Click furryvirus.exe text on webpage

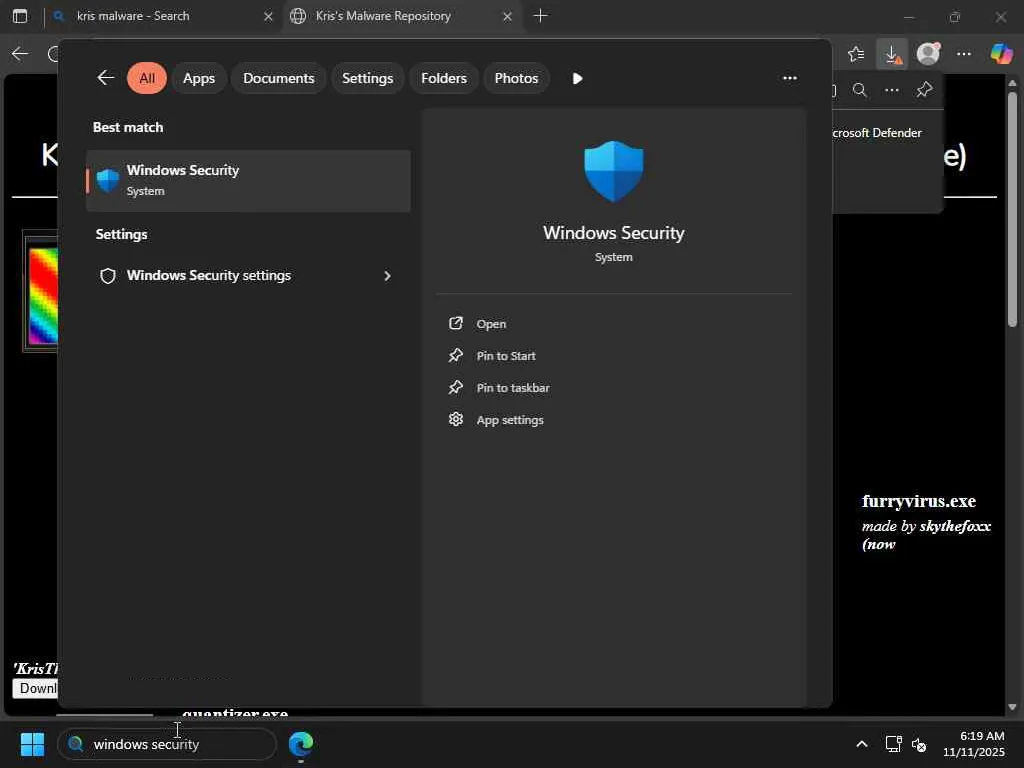919,502
